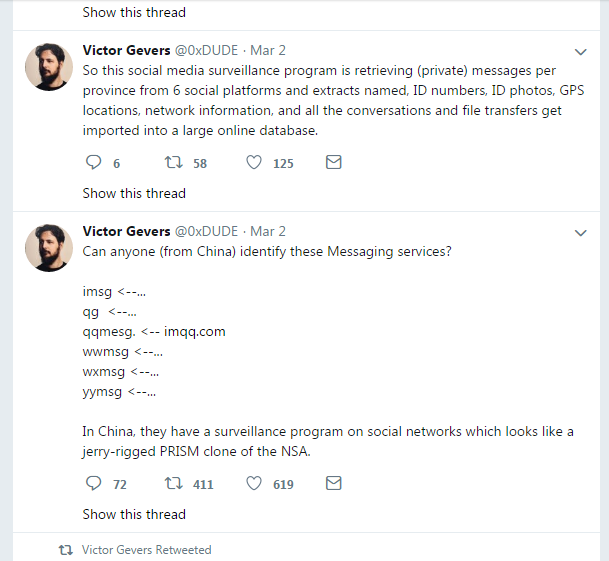Viewport: 609px width, 561px height.
Task: Send the 619-likes tweet via Direct Message
Action: click(x=334, y=484)
